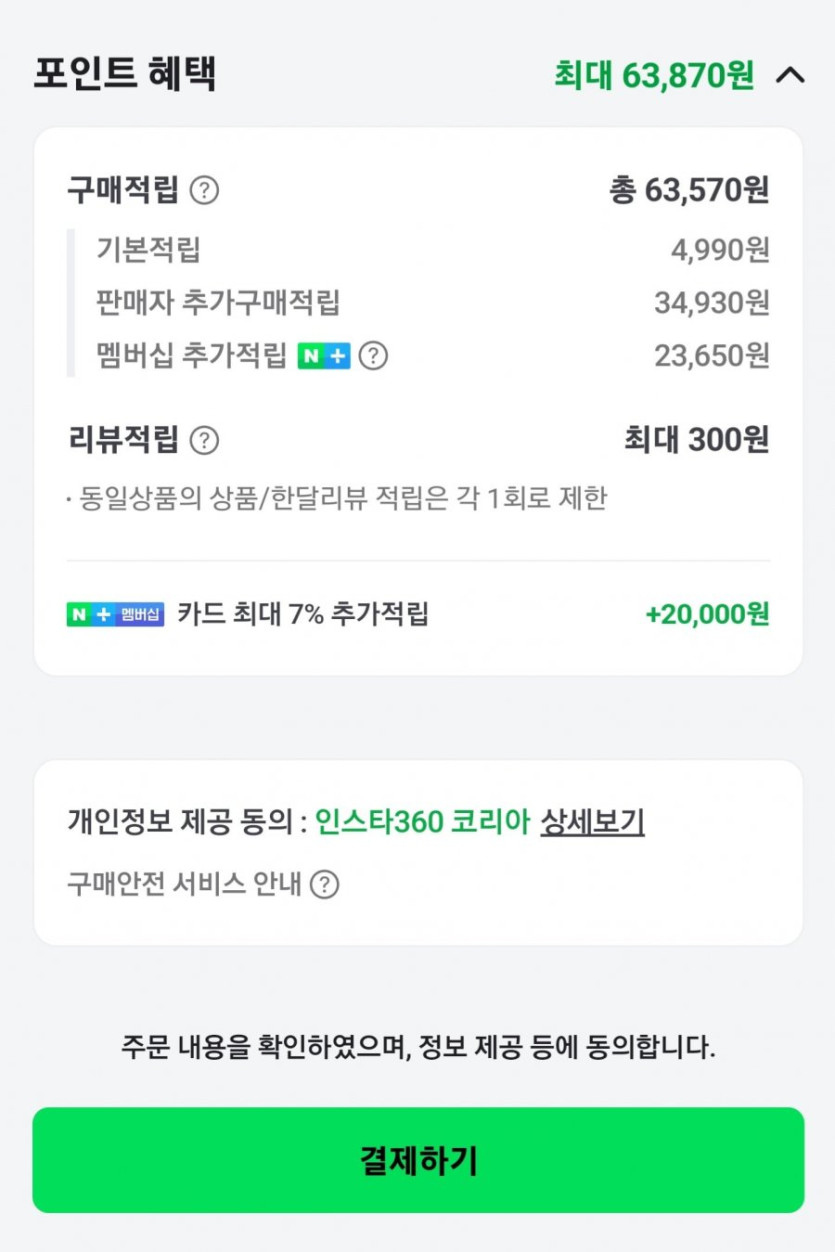Screen dimensions: 835x1252
Task: Click the N+ membership icon beside 멤버십 추가적립
Action: [x=324, y=355]
